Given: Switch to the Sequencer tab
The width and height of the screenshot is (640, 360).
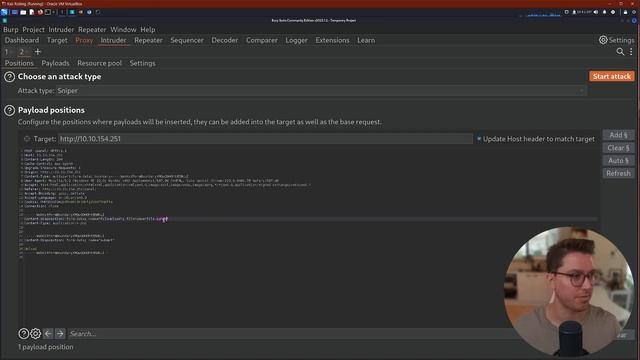Looking at the screenshot, I should (x=187, y=40).
